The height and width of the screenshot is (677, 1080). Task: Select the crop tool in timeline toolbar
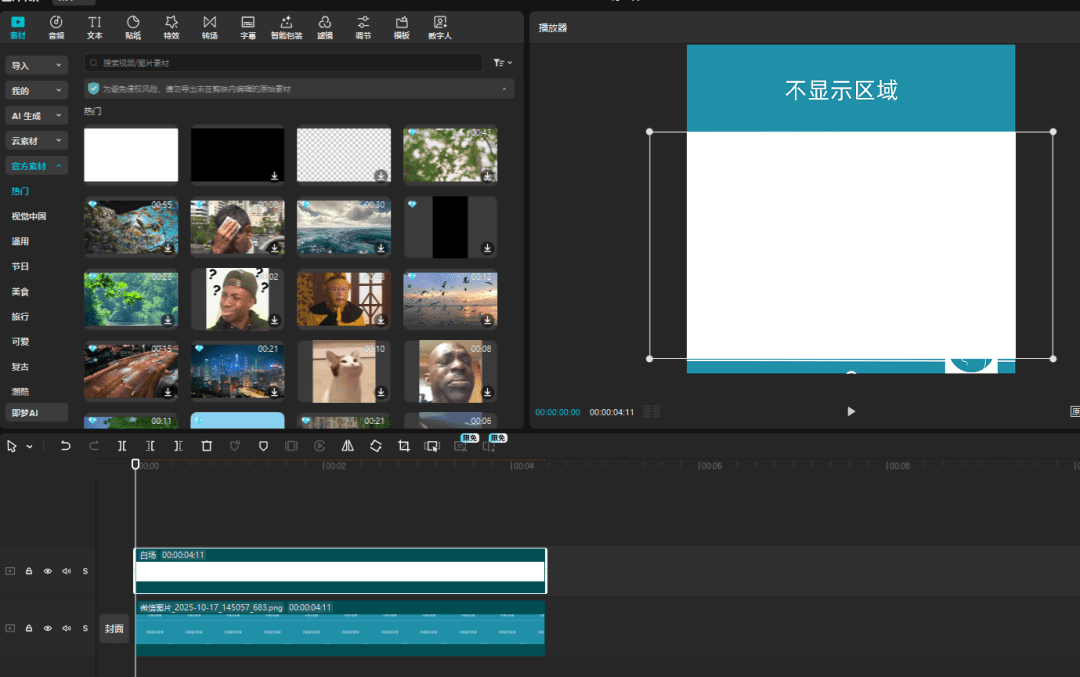coord(404,446)
